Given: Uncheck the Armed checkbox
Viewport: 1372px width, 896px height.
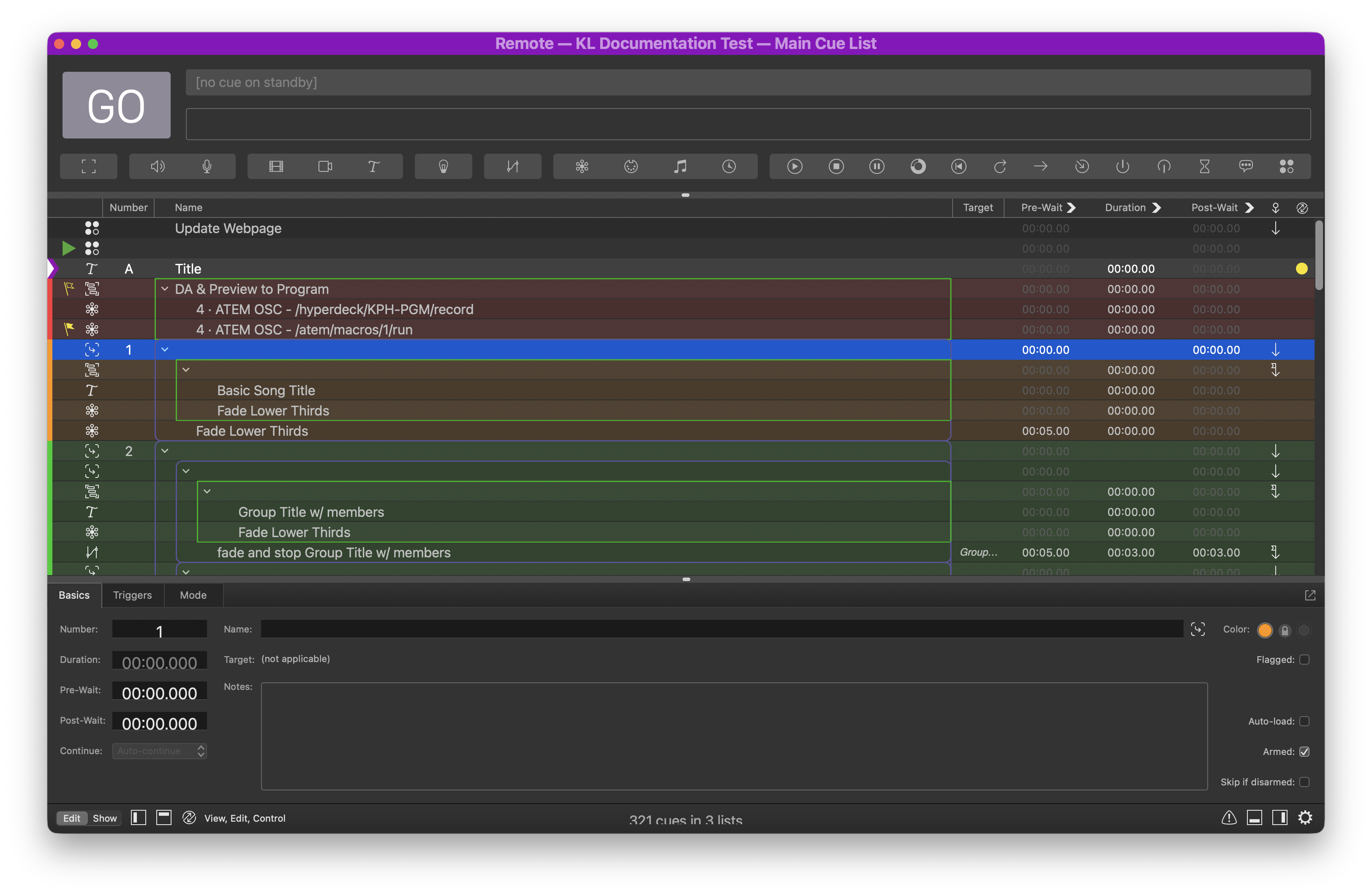Looking at the screenshot, I should click(x=1304, y=751).
